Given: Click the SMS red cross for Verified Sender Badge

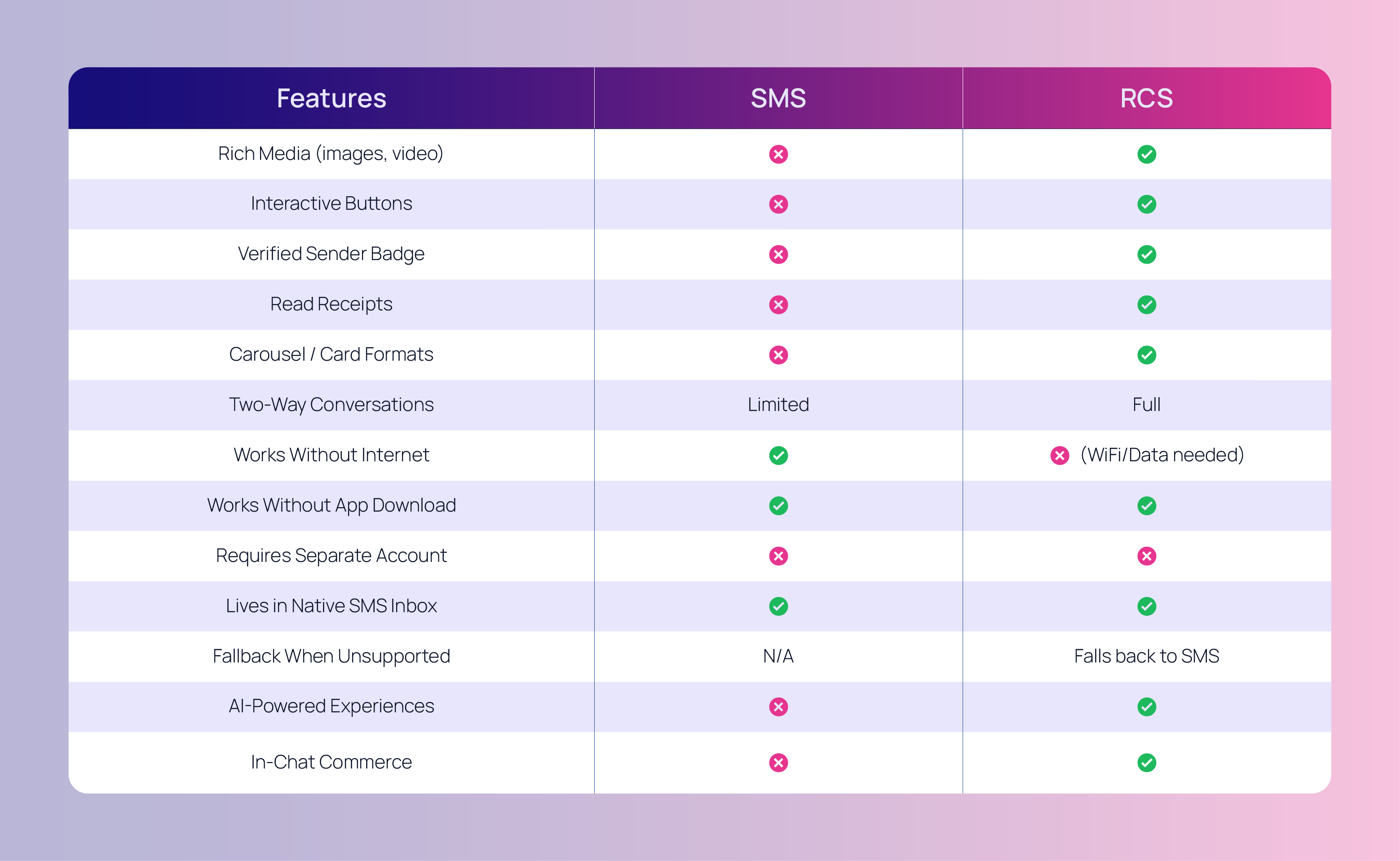Looking at the screenshot, I should tap(778, 255).
